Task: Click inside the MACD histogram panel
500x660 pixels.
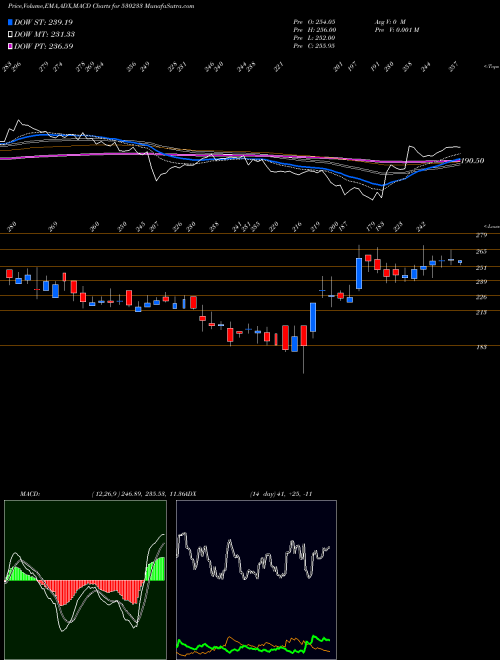Action: 85,580
